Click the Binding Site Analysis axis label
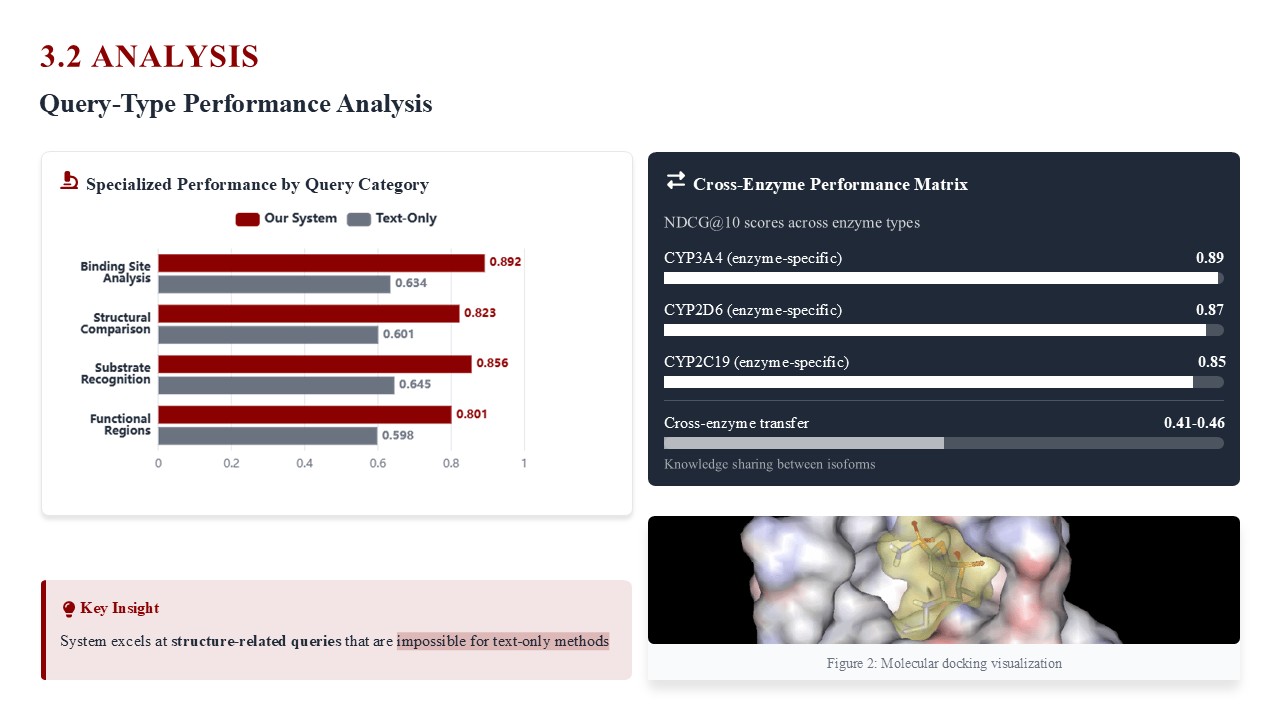The width and height of the screenshot is (1280, 720). pos(116,272)
